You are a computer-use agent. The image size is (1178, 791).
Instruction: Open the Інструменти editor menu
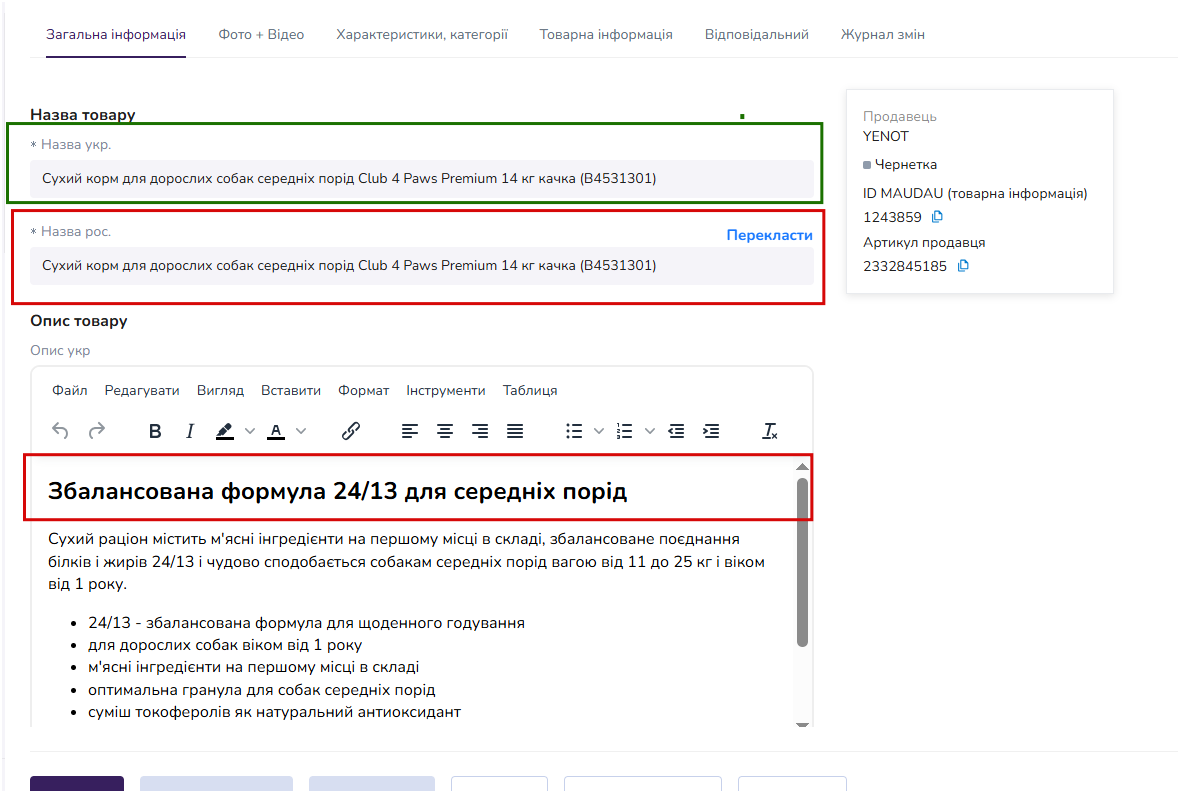click(x=446, y=391)
